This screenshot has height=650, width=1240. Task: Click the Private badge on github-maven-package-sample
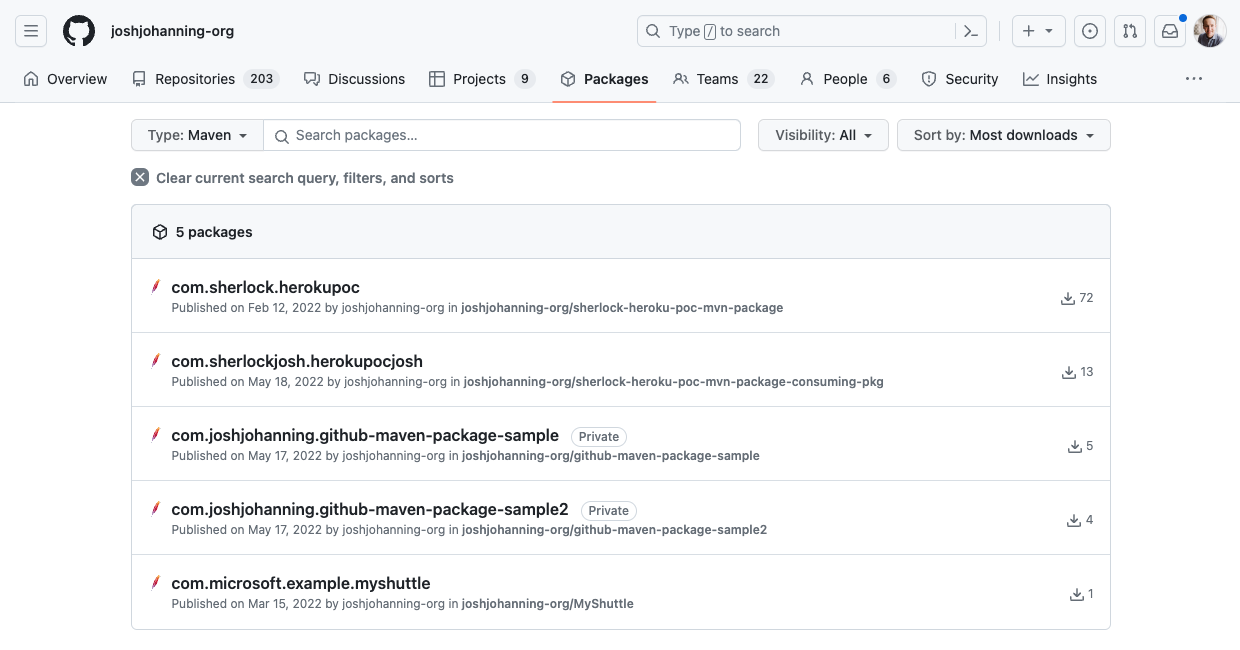click(x=598, y=436)
